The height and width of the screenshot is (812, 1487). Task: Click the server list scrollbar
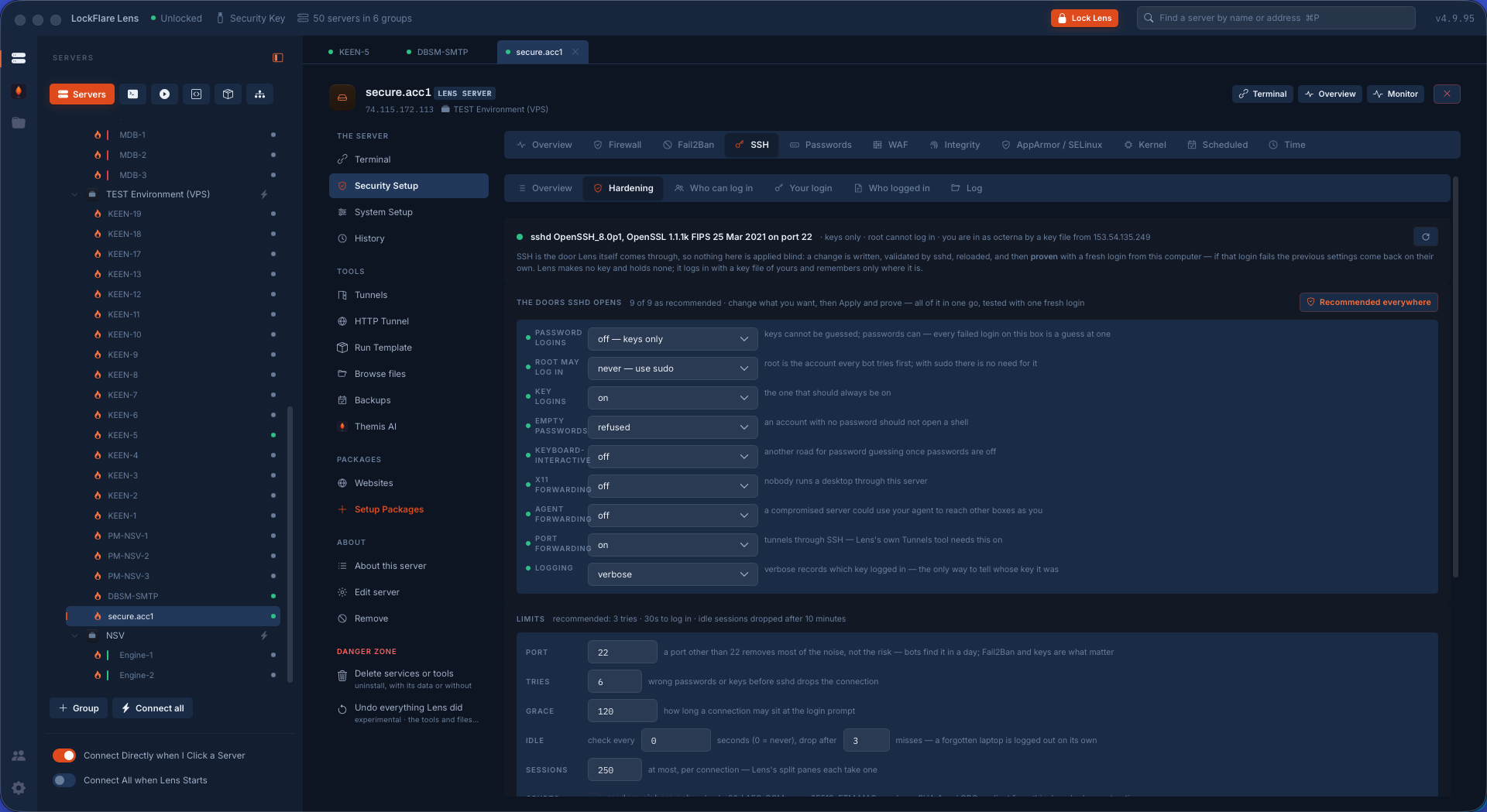(x=290, y=544)
